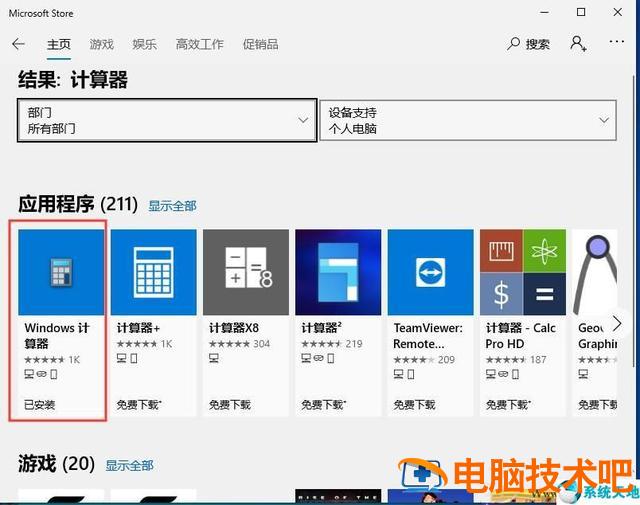Open the account sign-in icon

click(578, 43)
